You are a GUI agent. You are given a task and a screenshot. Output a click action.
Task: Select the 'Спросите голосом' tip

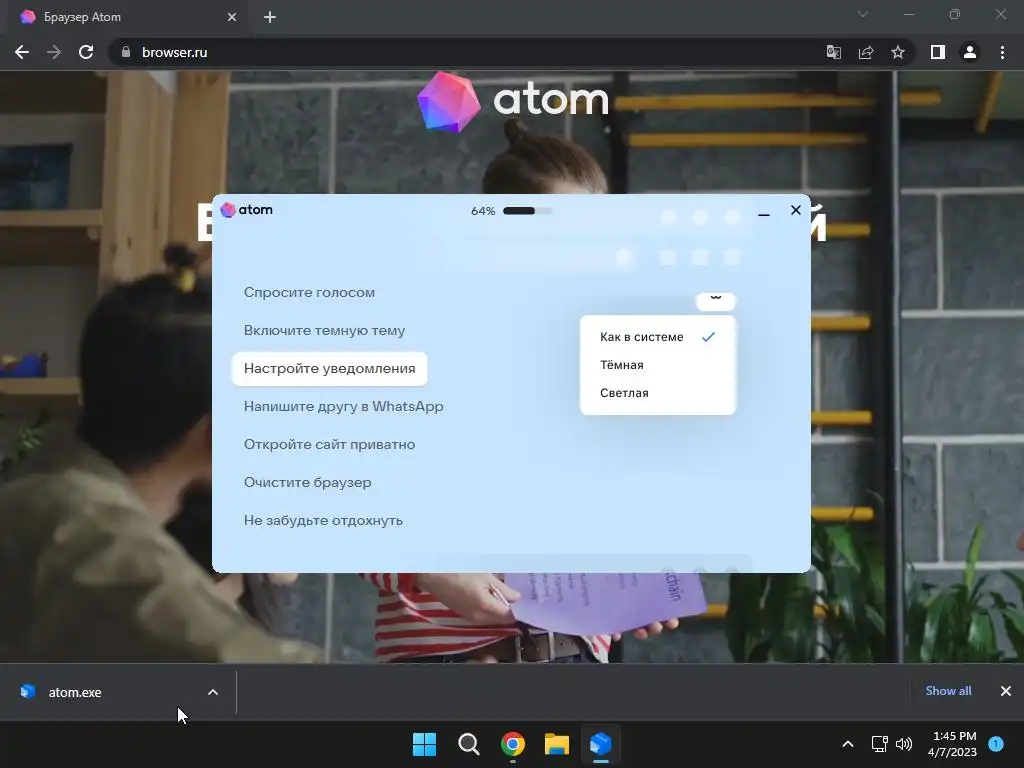tap(310, 293)
